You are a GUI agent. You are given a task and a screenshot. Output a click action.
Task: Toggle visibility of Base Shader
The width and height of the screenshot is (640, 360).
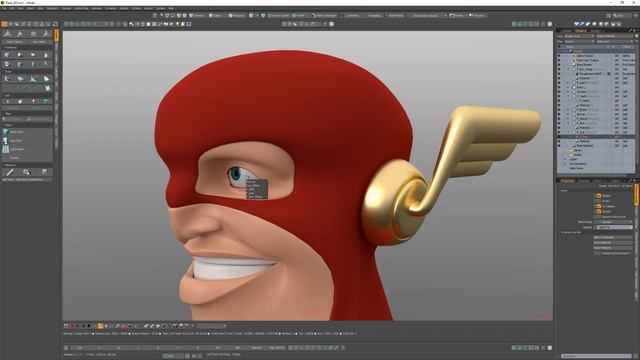tap(559, 64)
